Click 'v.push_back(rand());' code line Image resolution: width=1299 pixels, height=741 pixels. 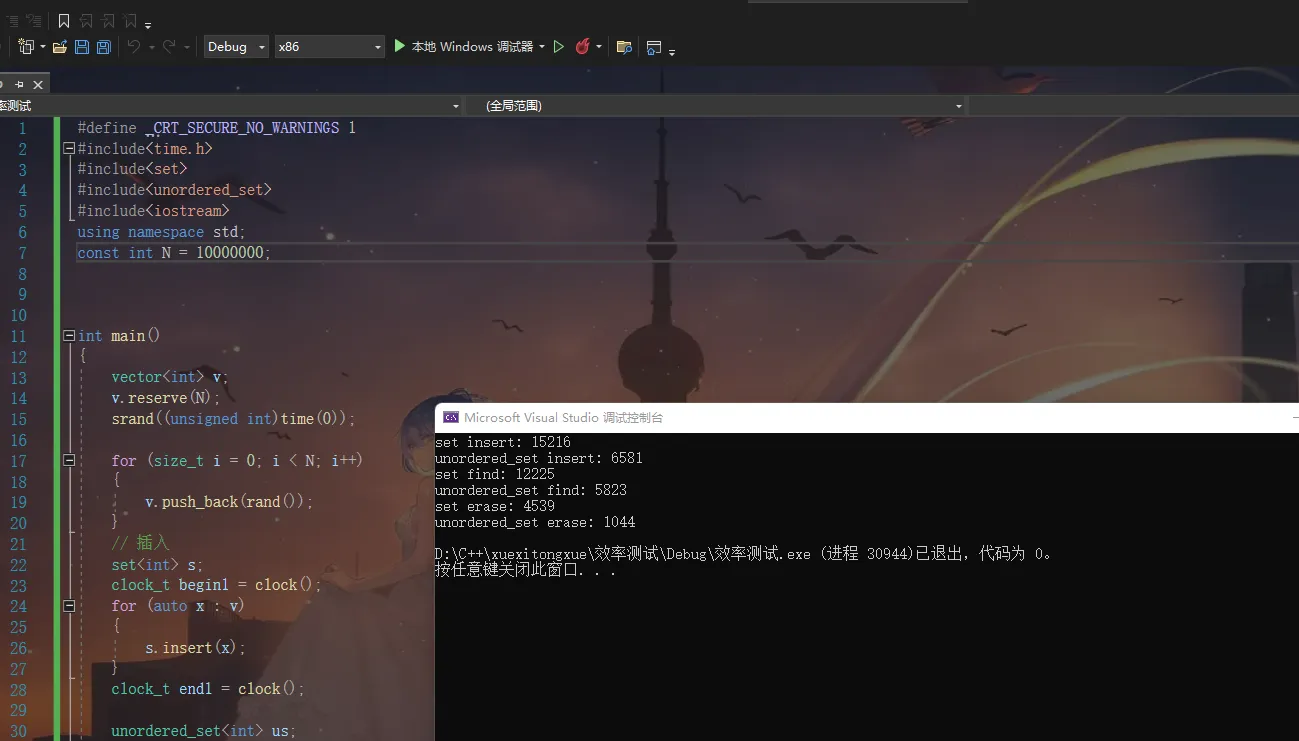click(x=229, y=502)
